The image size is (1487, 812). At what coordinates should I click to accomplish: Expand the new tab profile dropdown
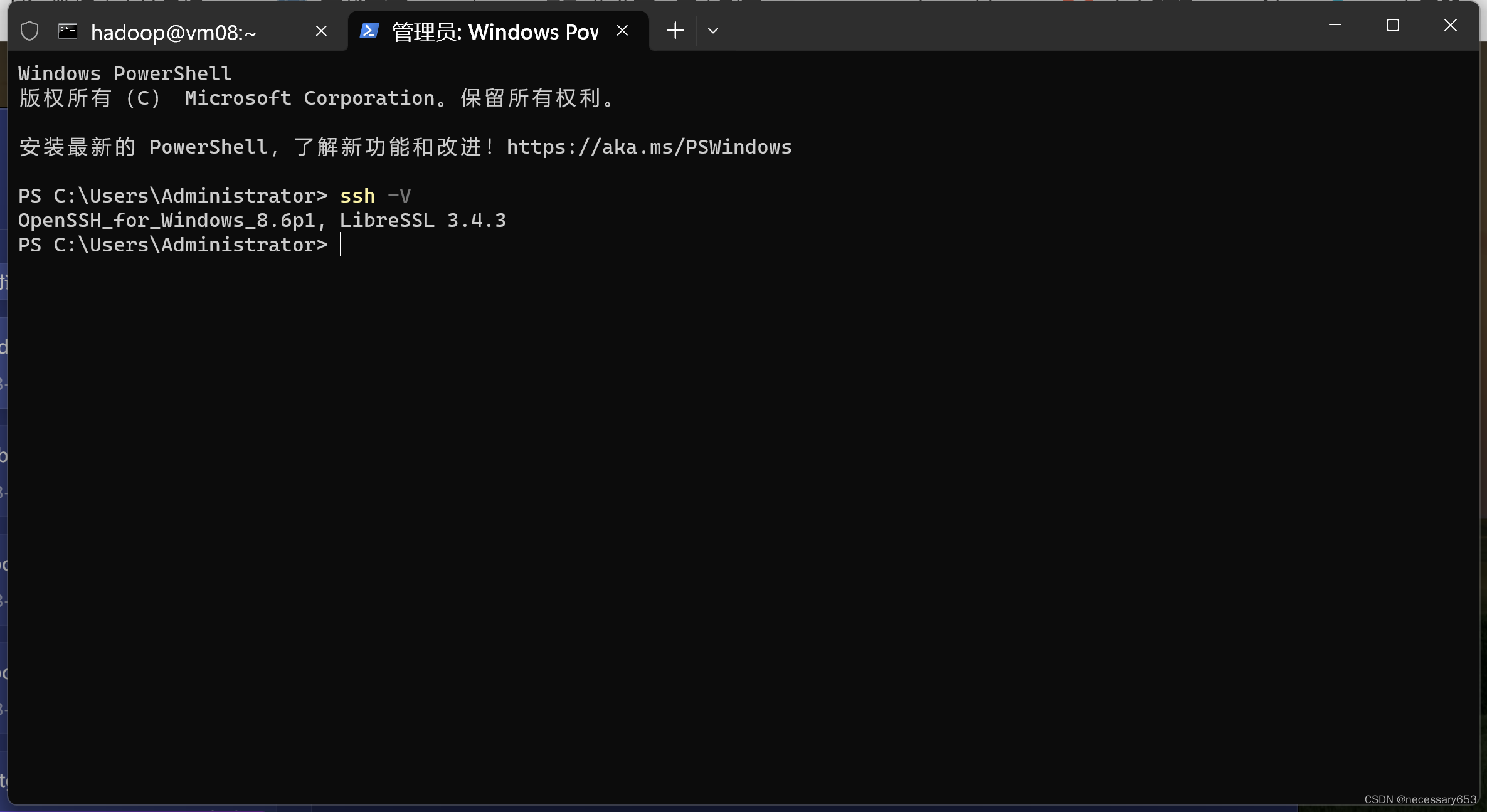713,31
